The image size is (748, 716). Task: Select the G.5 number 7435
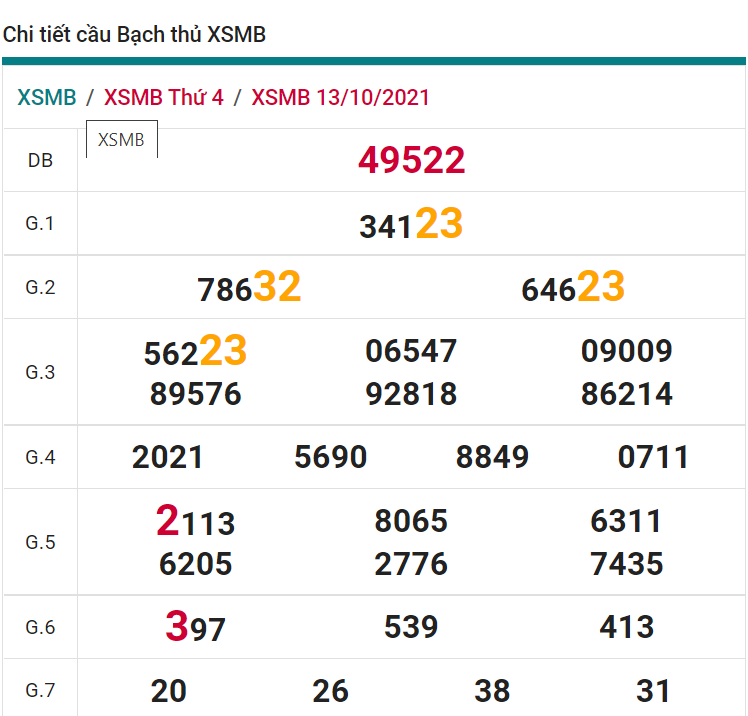(627, 564)
